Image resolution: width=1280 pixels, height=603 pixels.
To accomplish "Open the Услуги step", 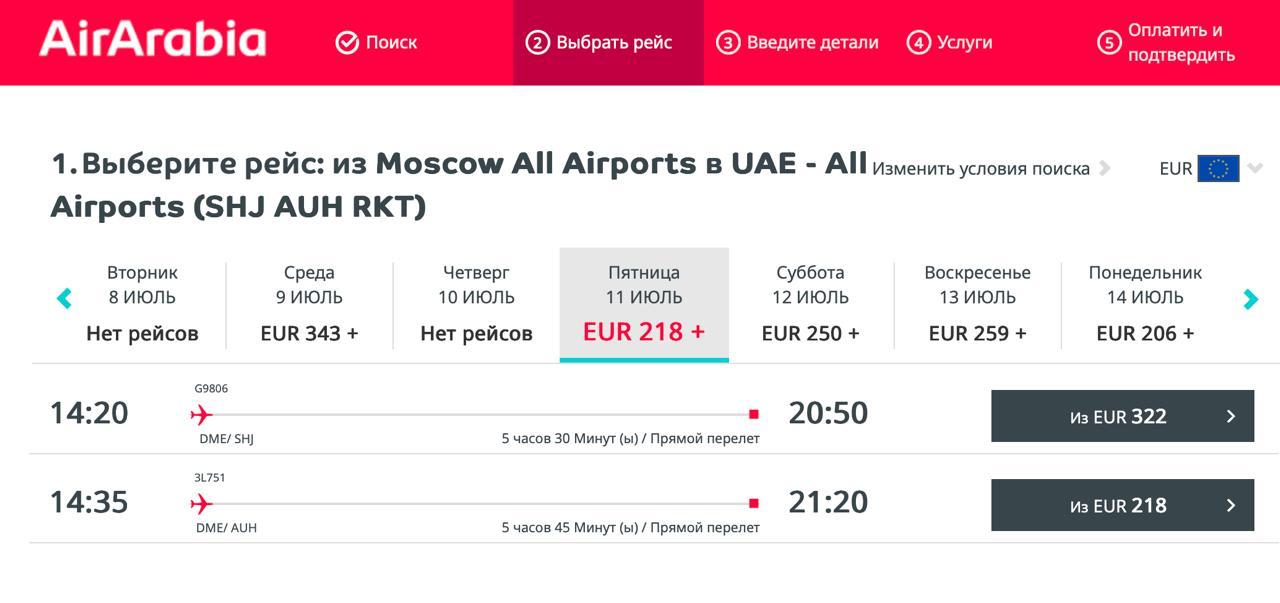I will coord(950,43).
